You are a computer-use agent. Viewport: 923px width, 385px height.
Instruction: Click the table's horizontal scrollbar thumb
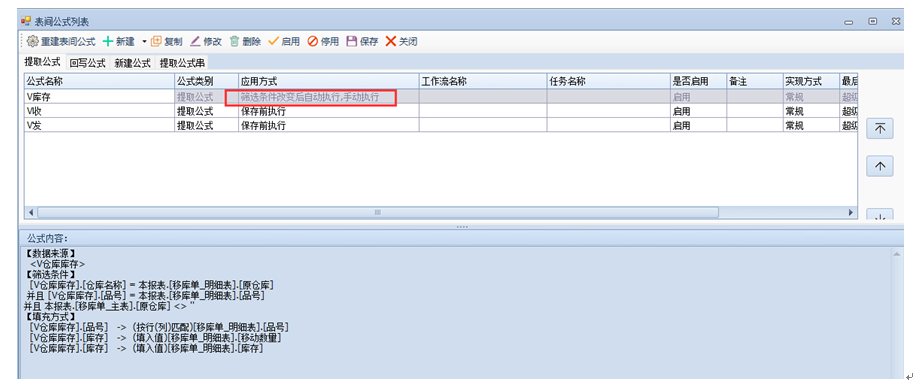coord(378,212)
